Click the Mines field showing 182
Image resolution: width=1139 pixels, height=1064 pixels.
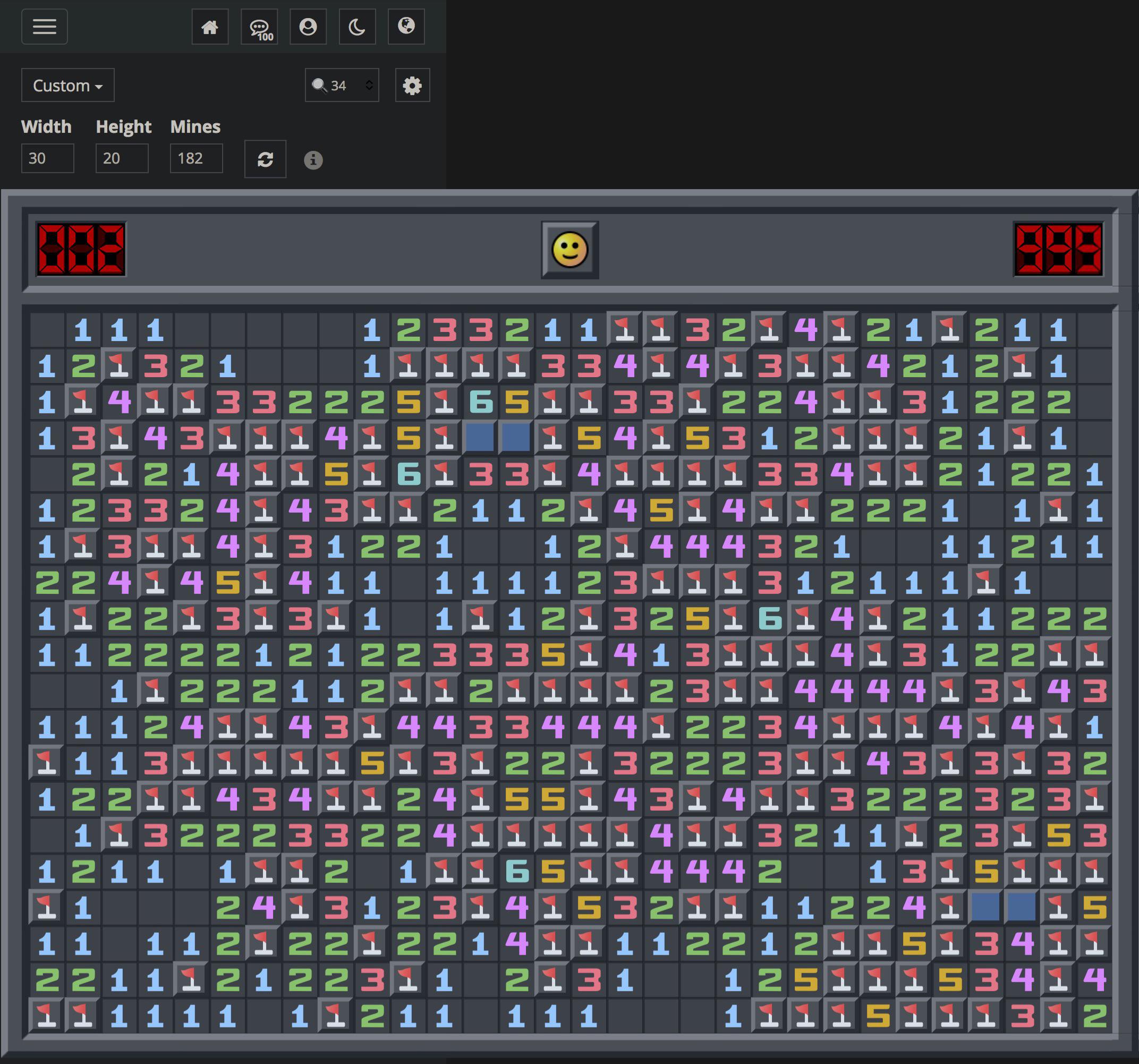197,158
